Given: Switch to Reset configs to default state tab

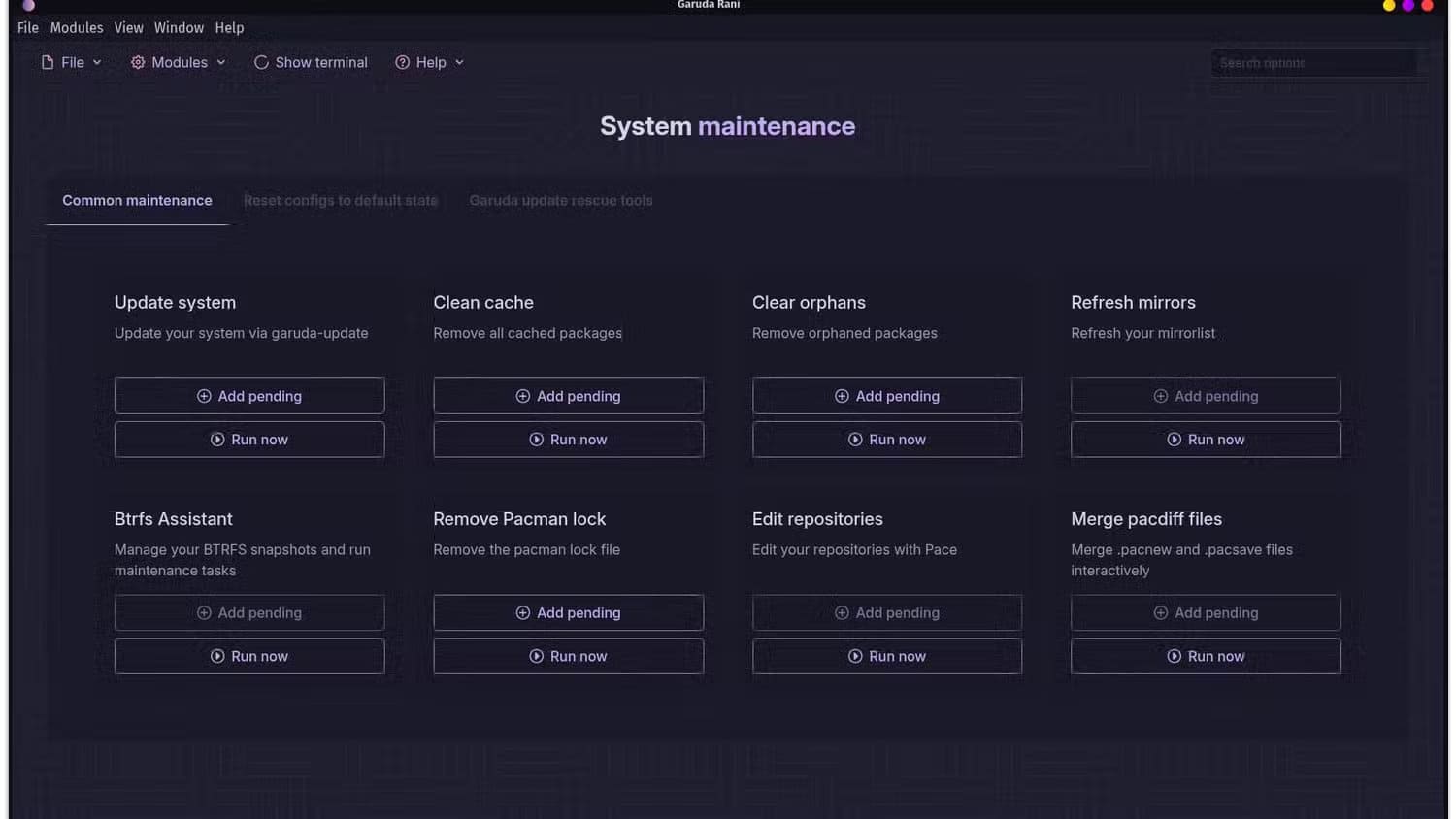Looking at the screenshot, I should (341, 200).
